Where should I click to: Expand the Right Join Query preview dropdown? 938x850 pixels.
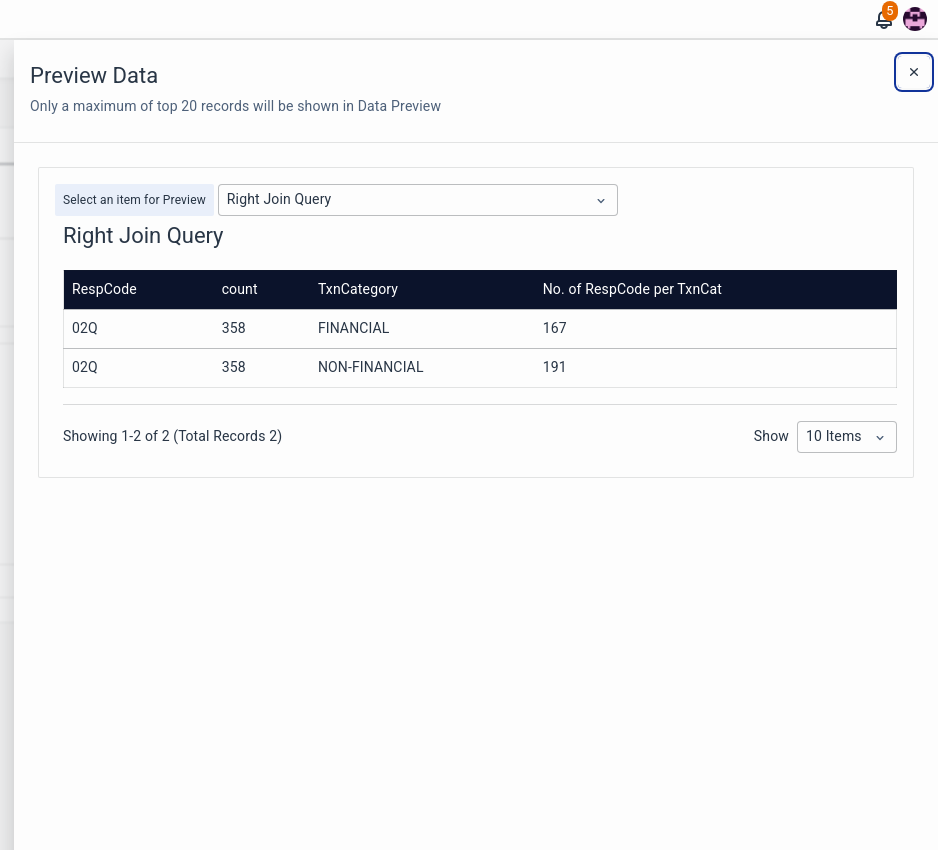point(417,200)
